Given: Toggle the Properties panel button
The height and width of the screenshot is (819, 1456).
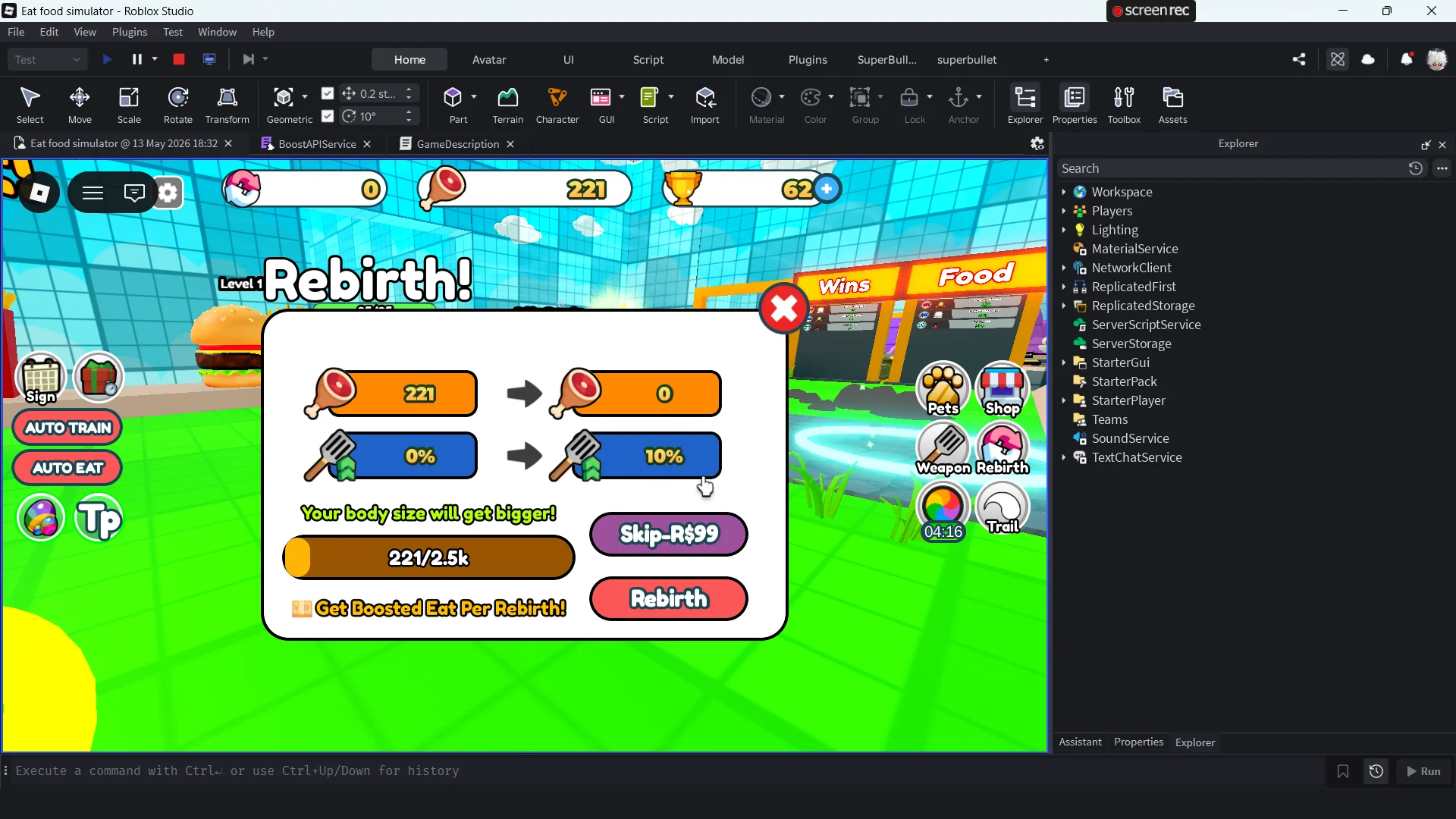Looking at the screenshot, I should (1075, 105).
